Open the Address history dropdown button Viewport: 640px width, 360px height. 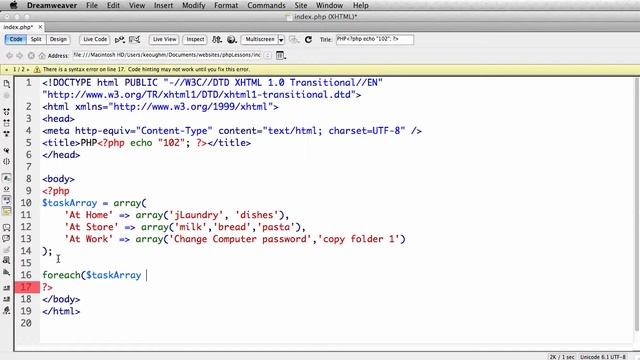[x=267, y=55]
